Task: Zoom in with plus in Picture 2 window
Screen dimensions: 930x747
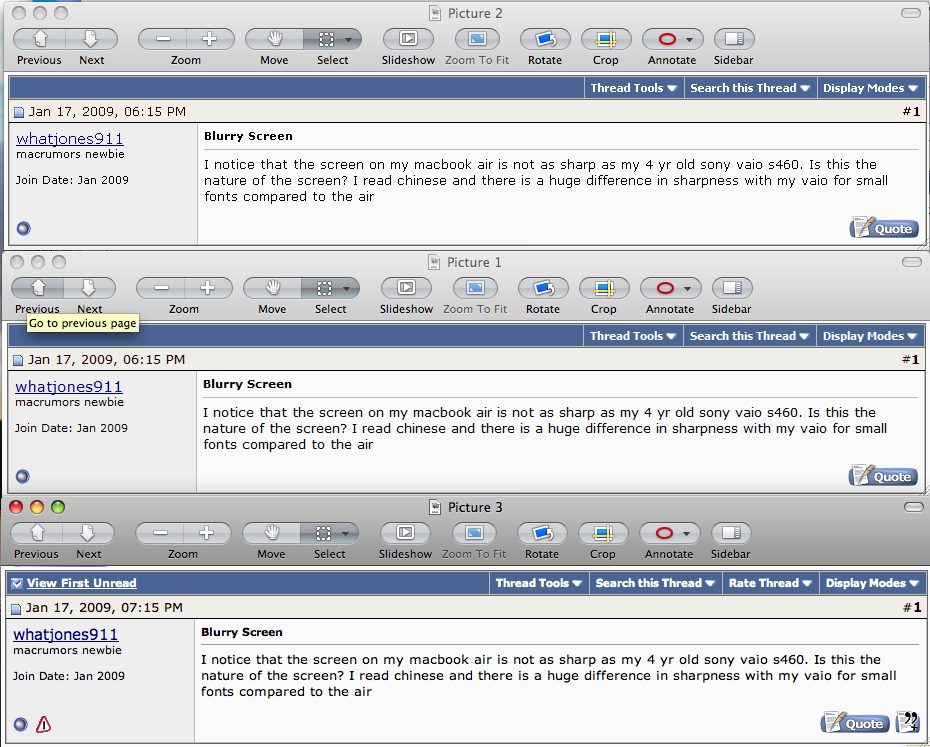Action: coord(210,39)
